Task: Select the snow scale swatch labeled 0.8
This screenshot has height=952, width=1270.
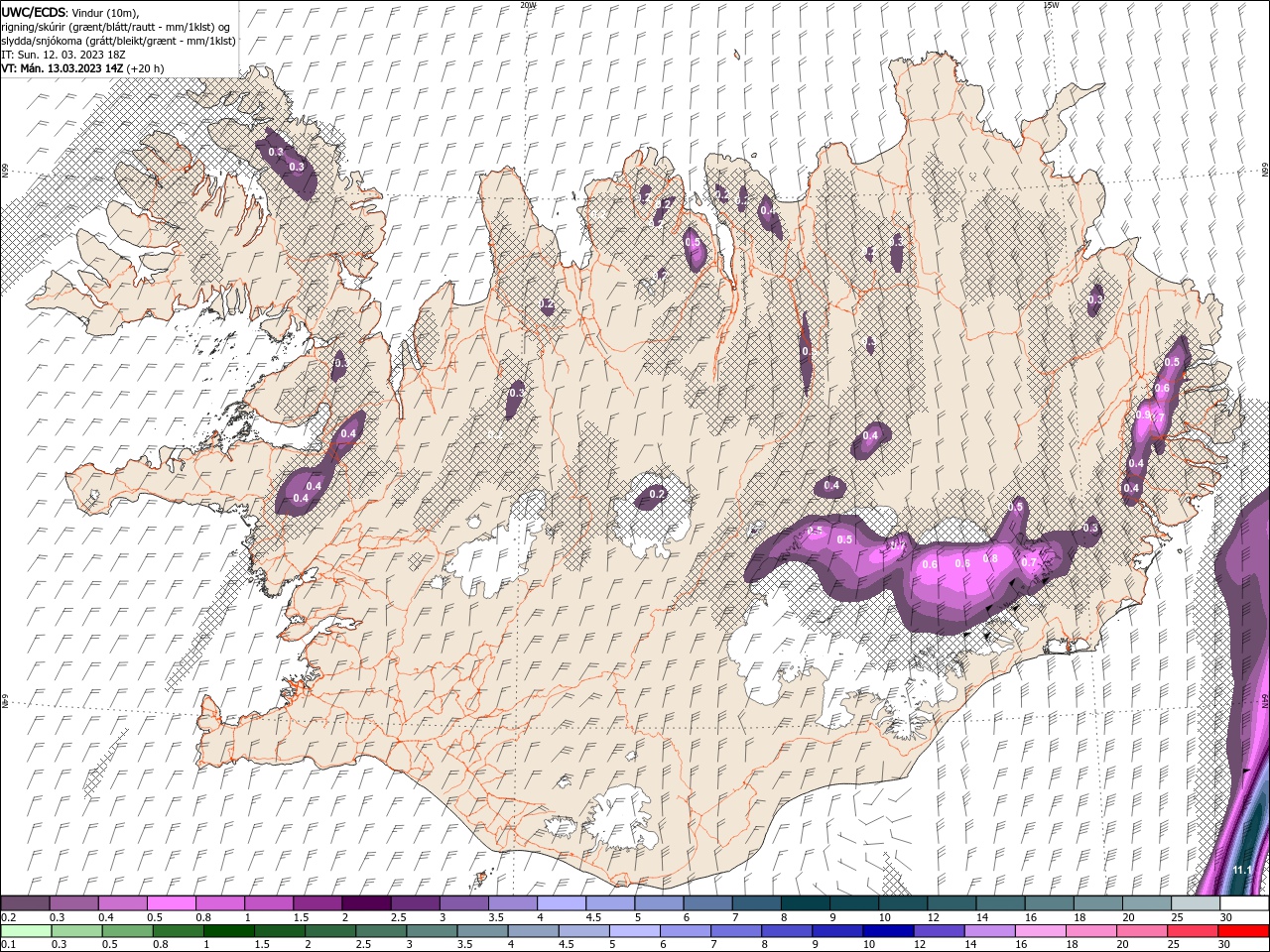Action: (219, 903)
